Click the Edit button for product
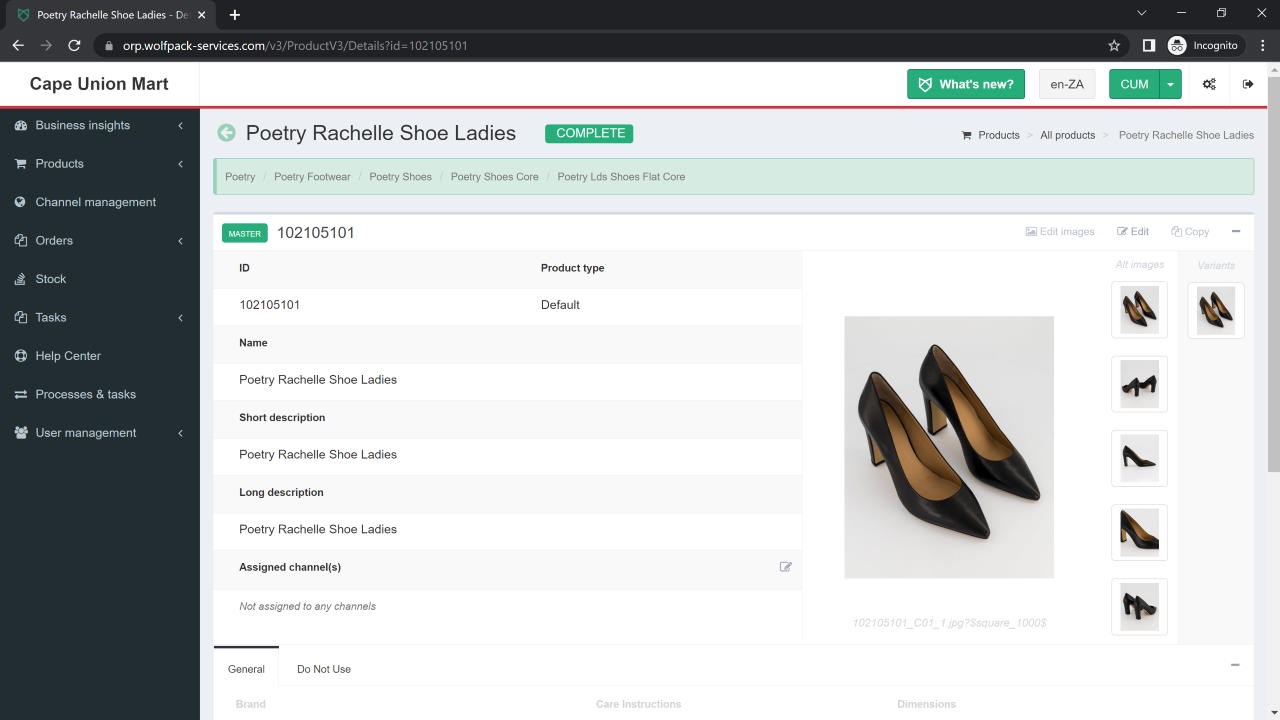The width and height of the screenshot is (1280, 720). pos(1133,231)
